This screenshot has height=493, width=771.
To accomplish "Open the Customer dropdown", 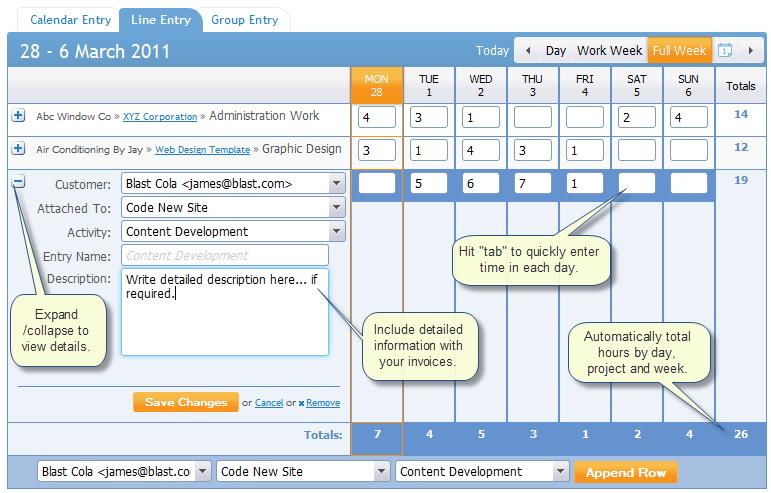I will coord(336,184).
